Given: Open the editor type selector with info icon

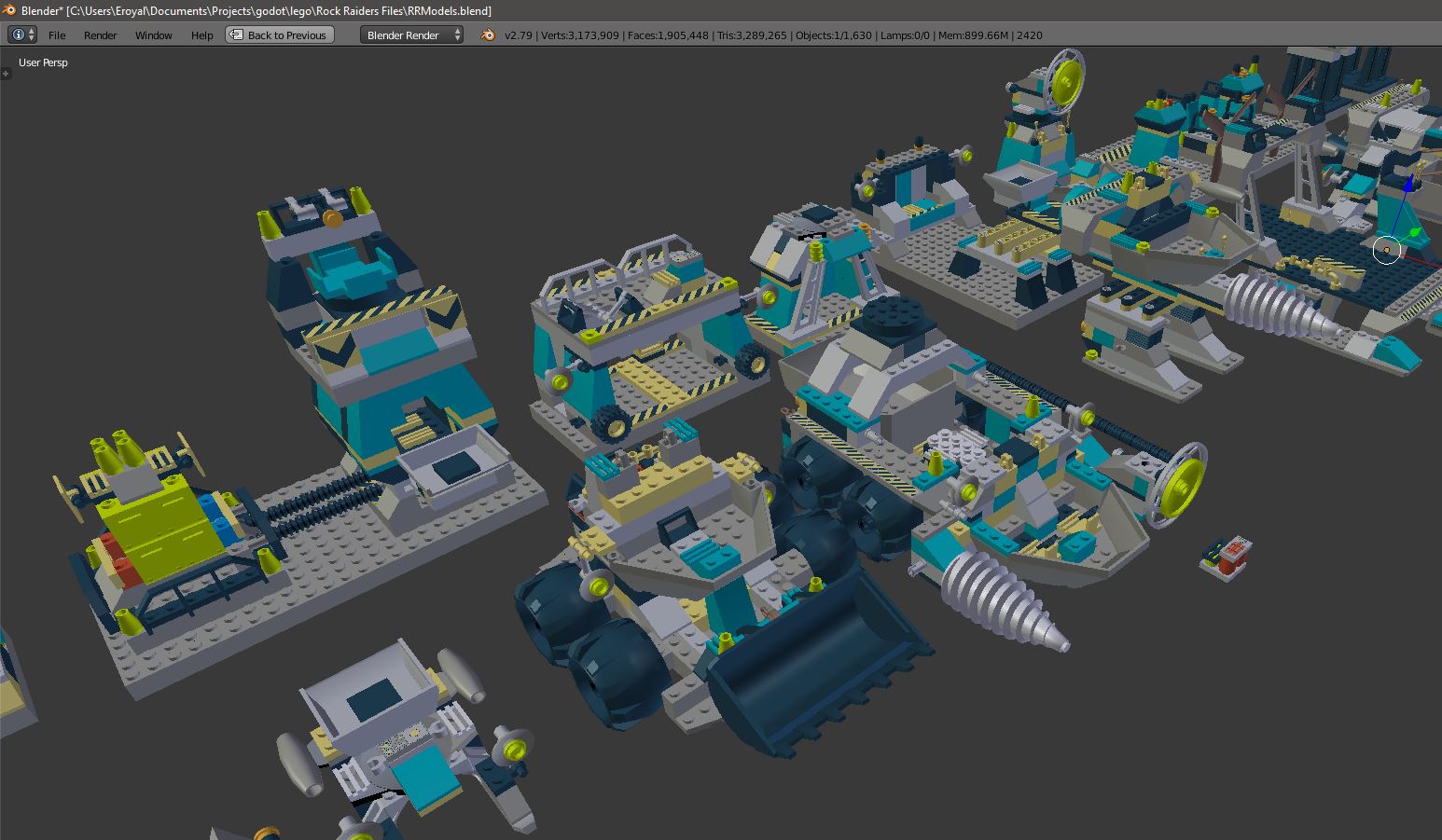Looking at the screenshot, I should point(21,34).
